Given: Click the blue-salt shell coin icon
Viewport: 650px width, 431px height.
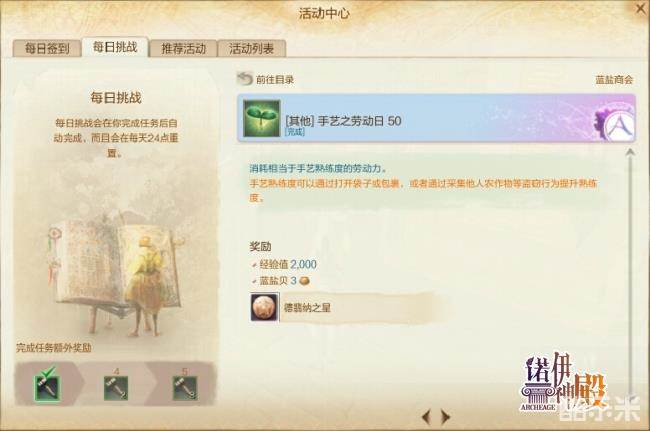Looking at the screenshot, I should coord(304,281).
